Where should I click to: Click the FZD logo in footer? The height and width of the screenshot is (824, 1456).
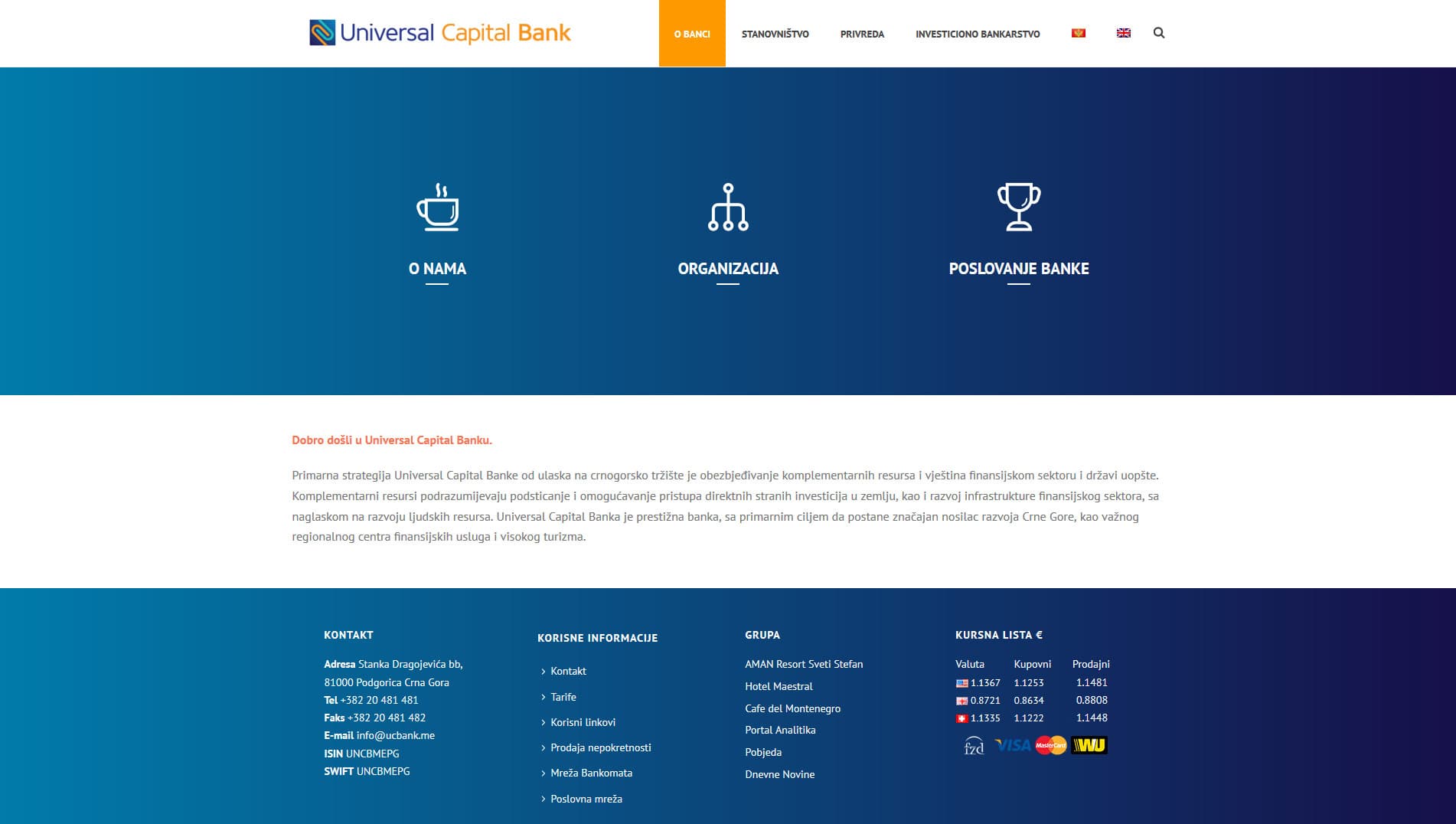[974, 745]
